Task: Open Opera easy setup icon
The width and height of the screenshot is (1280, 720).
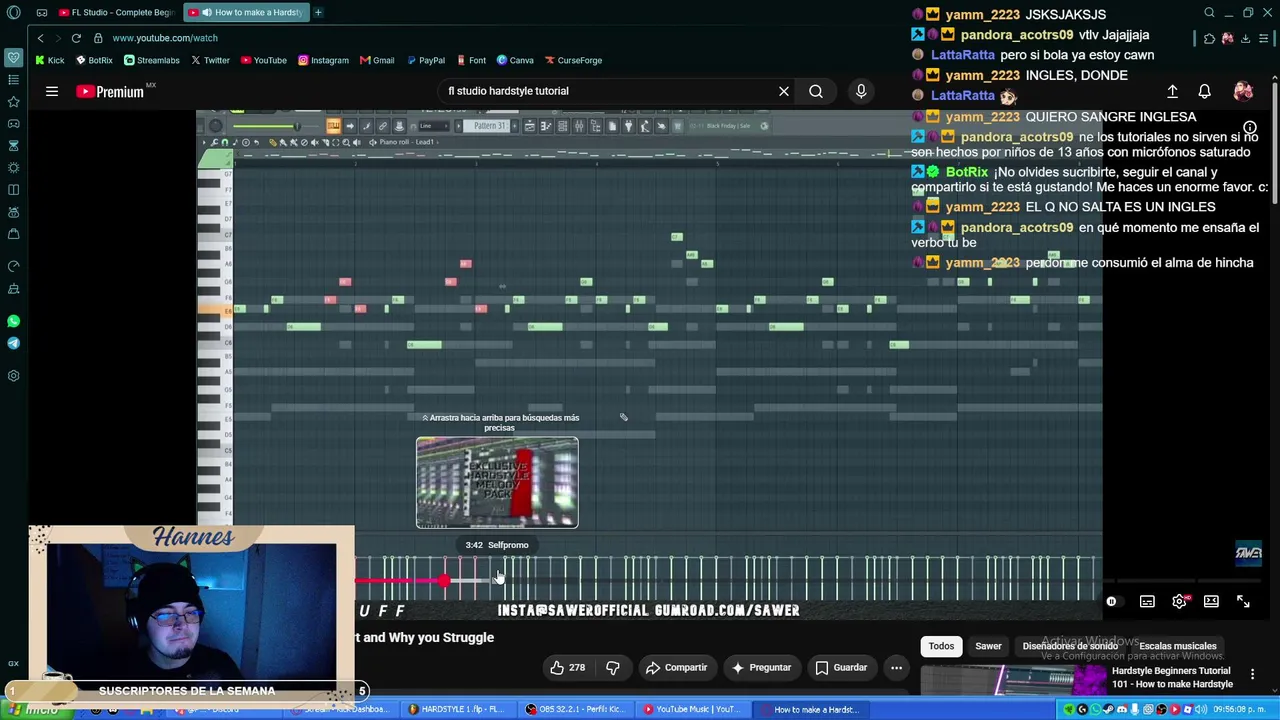Action: (1263, 38)
